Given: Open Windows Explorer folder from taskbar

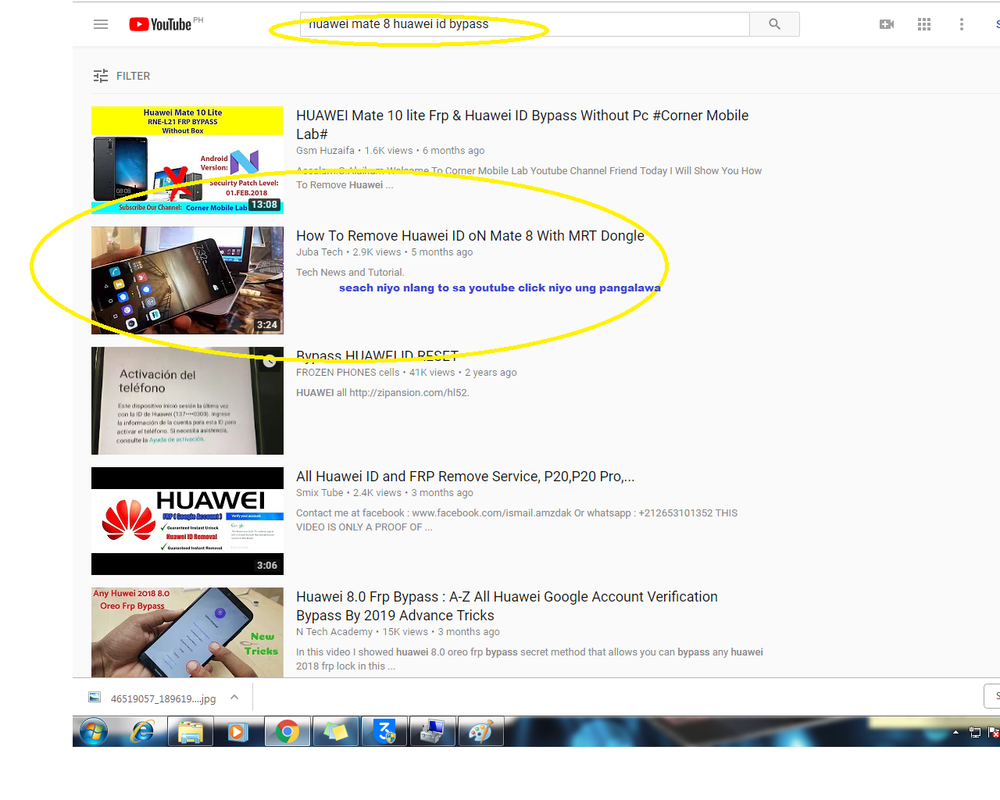Looking at the screenshot, I should 190,731.
